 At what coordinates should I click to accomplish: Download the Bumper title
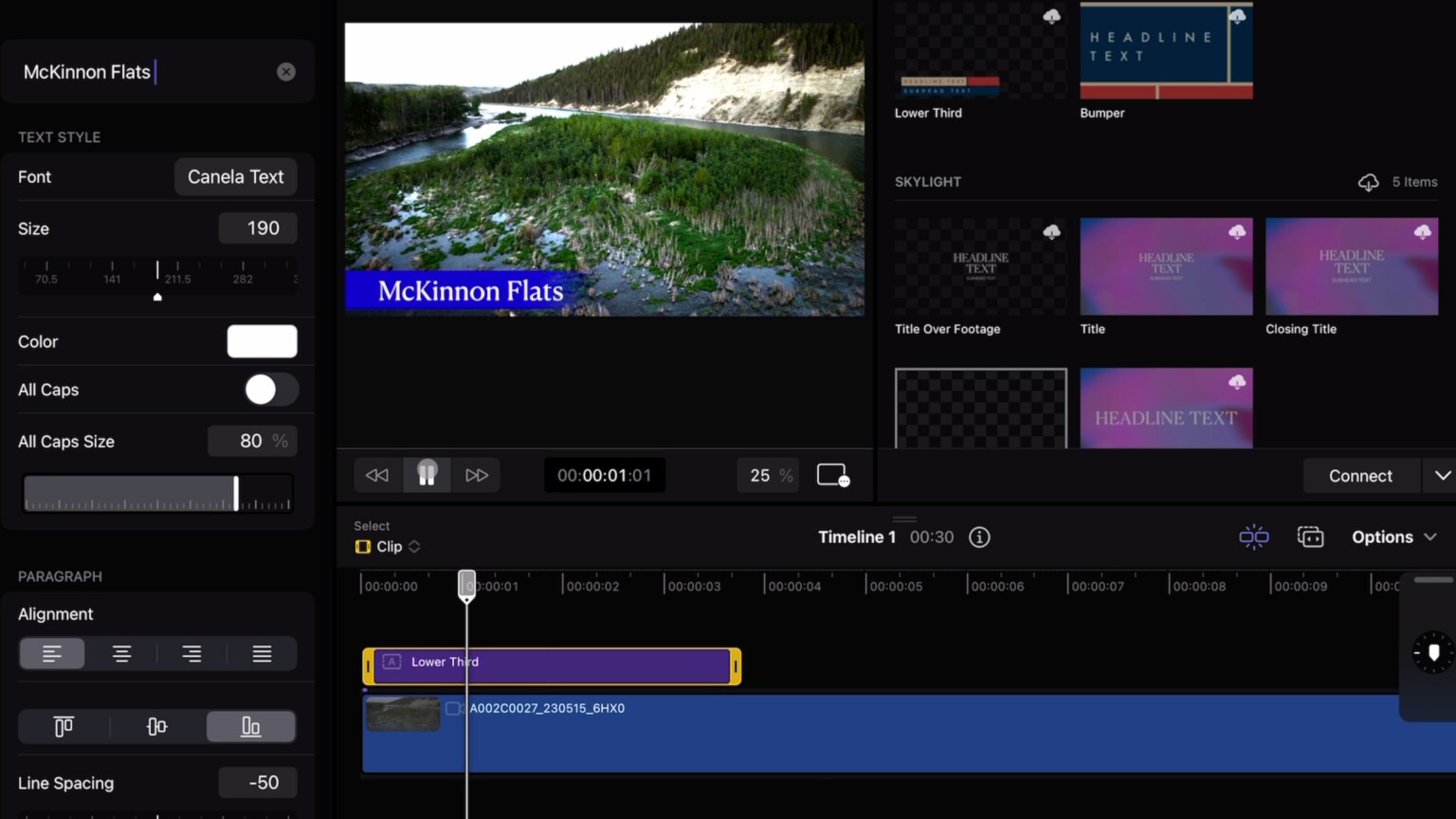point(1237,16)
